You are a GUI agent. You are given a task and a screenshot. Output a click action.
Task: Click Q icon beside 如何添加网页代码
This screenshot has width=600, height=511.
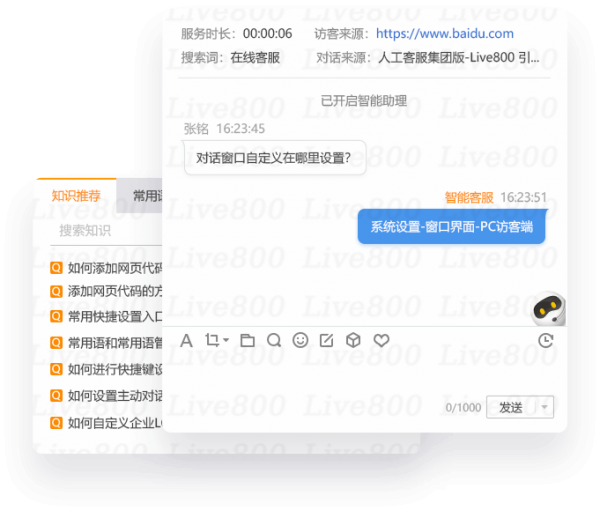pos(56,268)
